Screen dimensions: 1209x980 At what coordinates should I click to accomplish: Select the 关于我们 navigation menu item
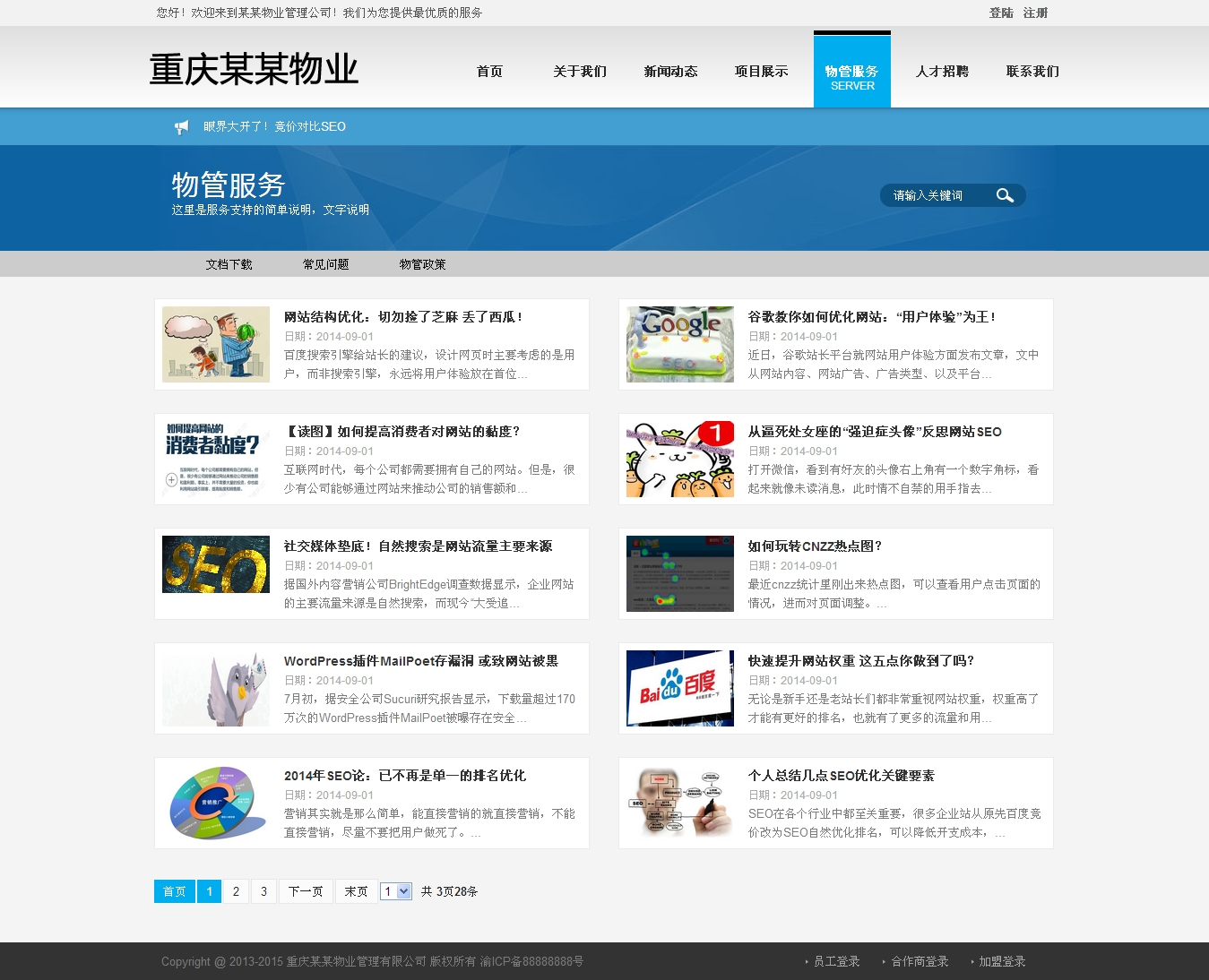pos(579,72)
